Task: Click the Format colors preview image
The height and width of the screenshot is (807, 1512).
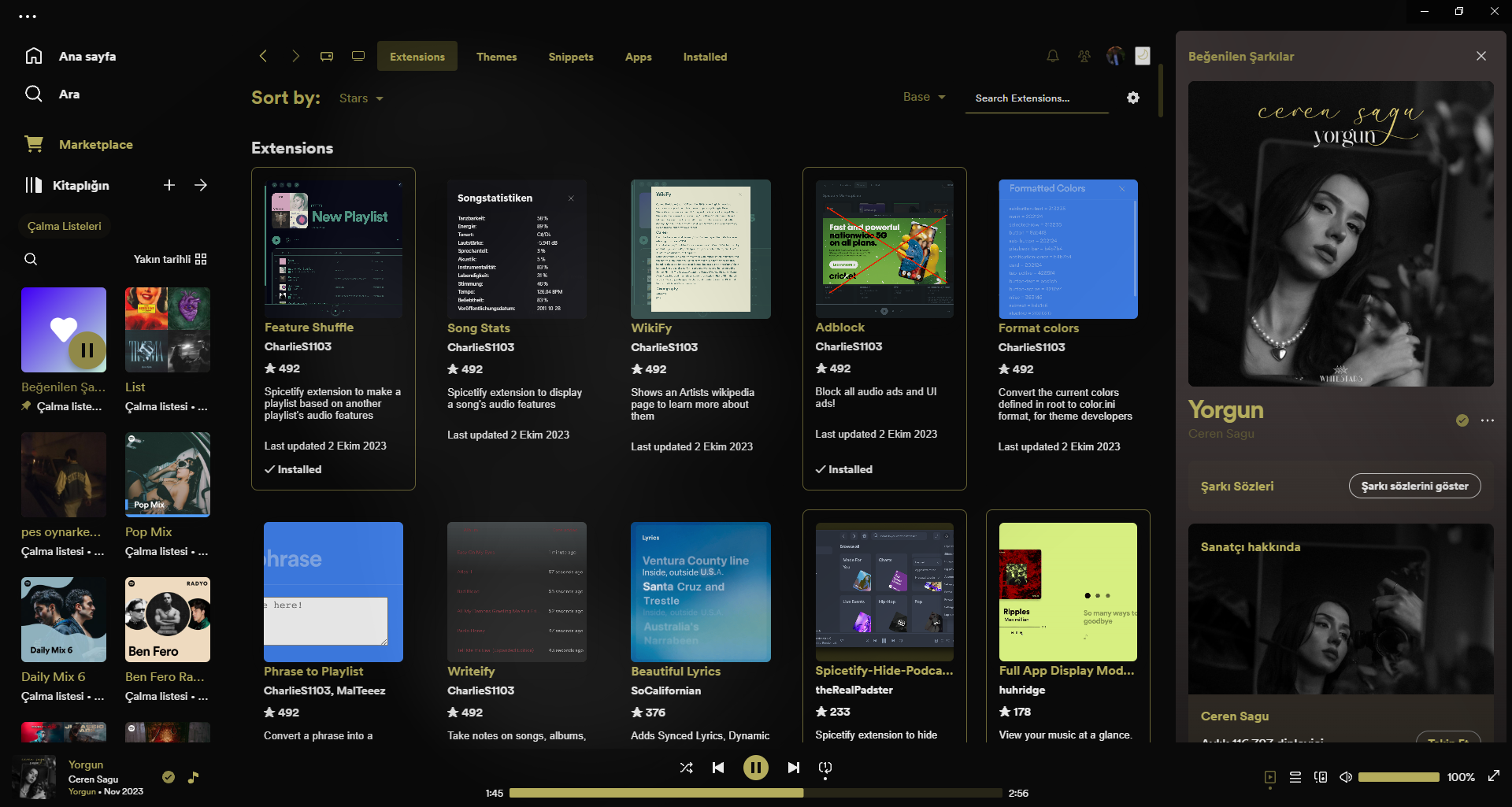Action: click(x=1068, y=249)
